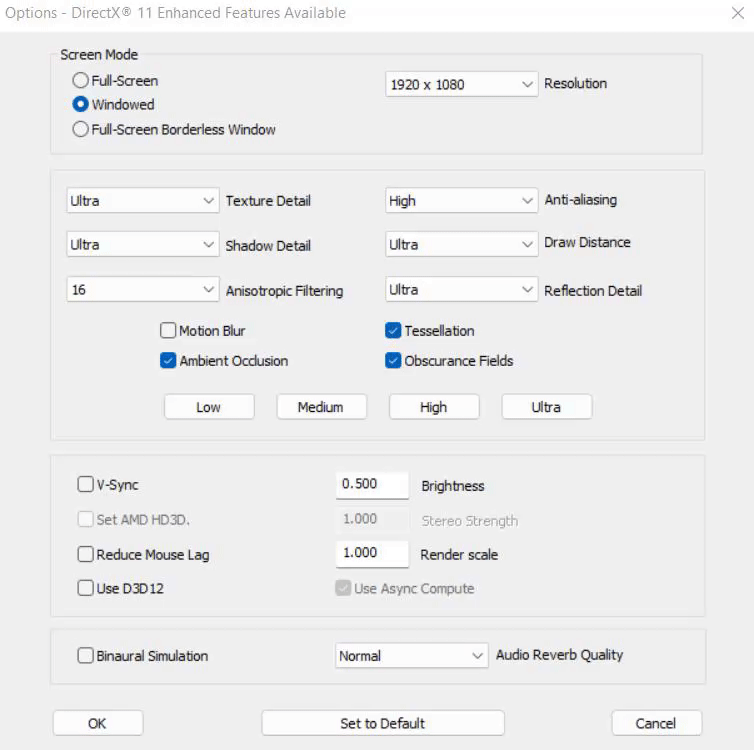The height and width of the screenshot is (750, 754).
Task: Open the Audio Reverb Quality dropdown
Action: click(411, 656)
